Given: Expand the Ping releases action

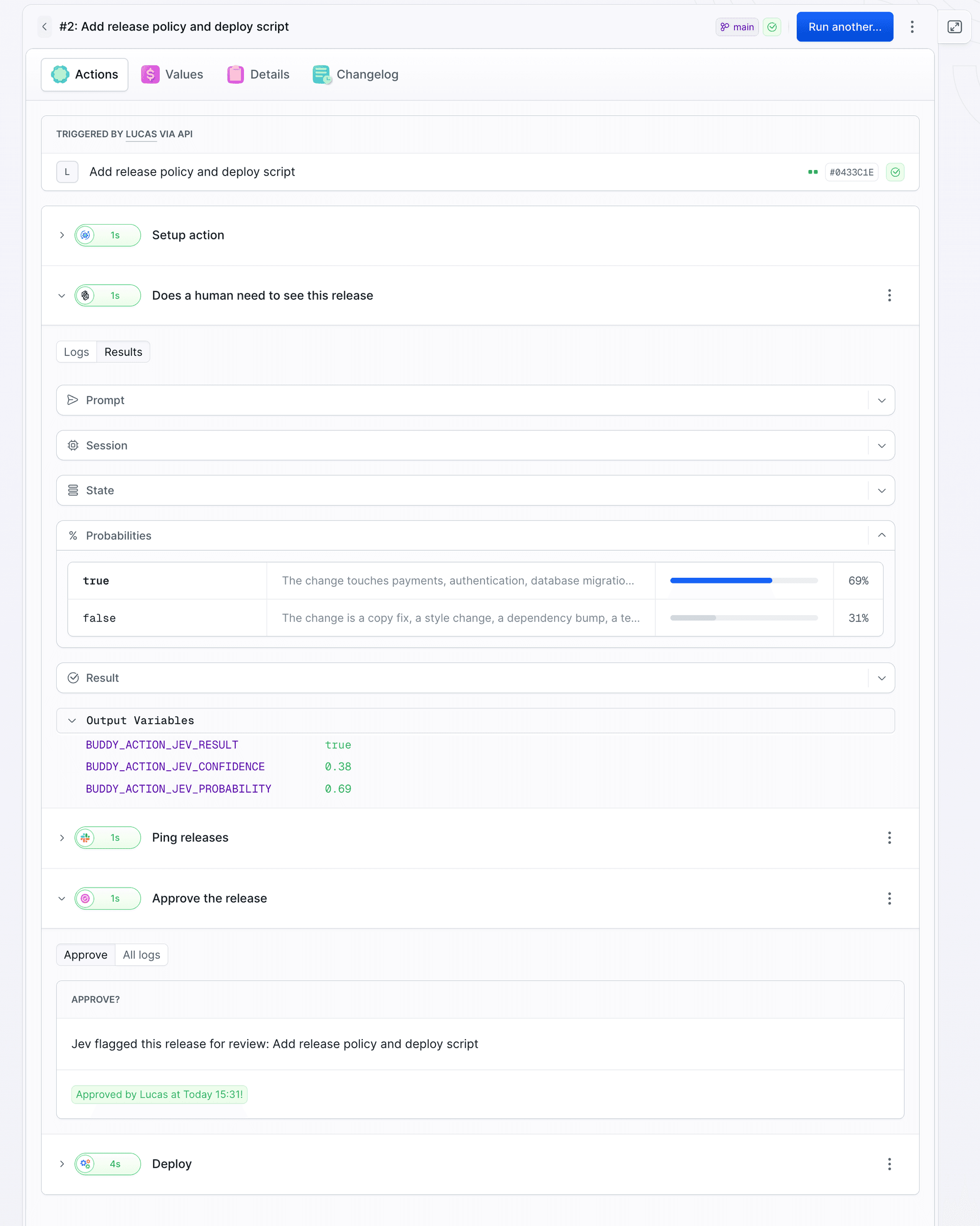Looking at the screenshot, I should (x=62, y=838).
